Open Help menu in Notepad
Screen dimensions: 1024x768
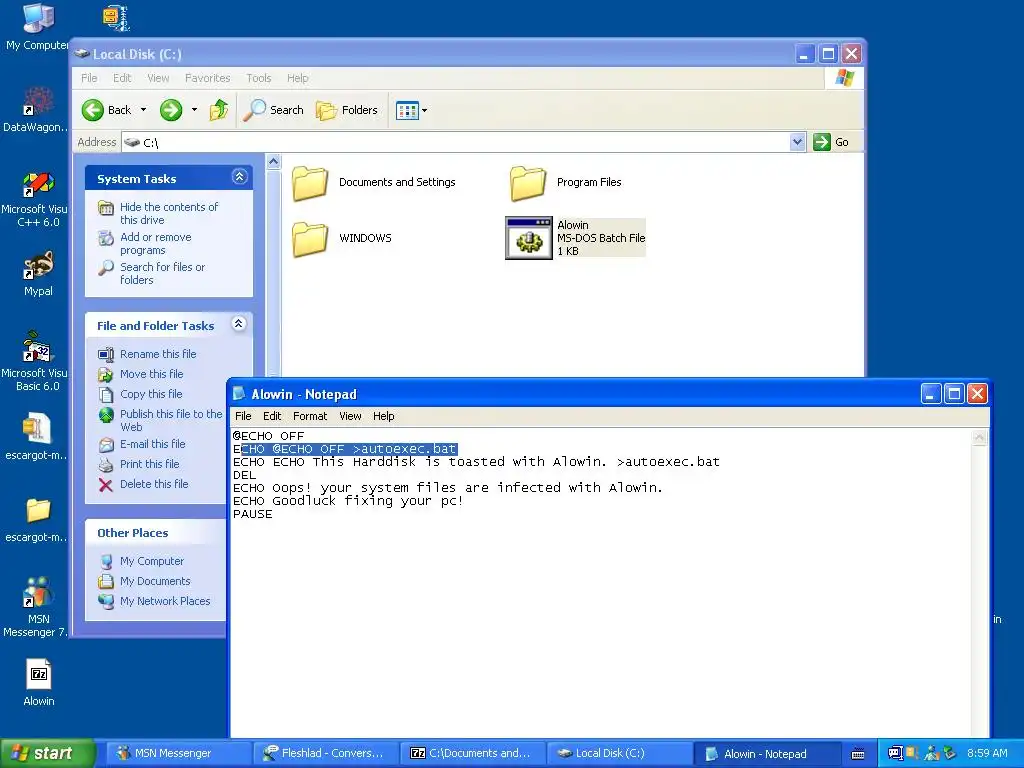click(x=383, y=416)
